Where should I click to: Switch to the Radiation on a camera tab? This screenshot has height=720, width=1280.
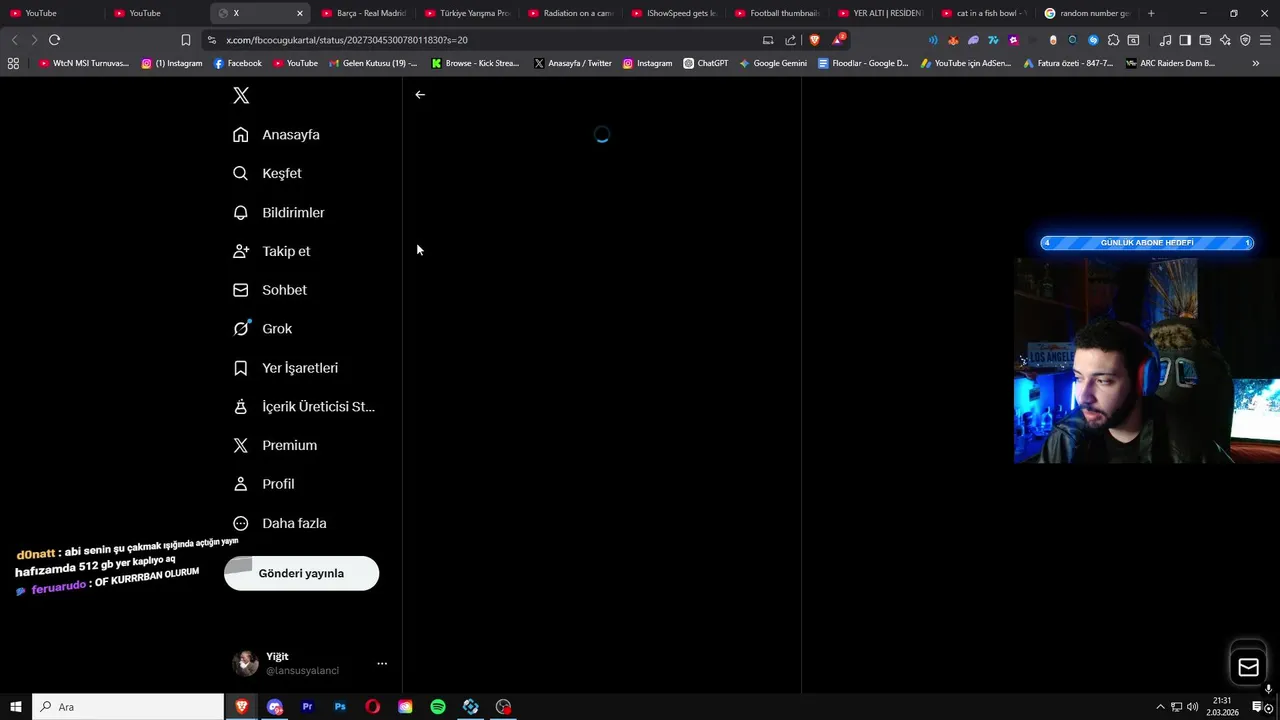[571, 13]
